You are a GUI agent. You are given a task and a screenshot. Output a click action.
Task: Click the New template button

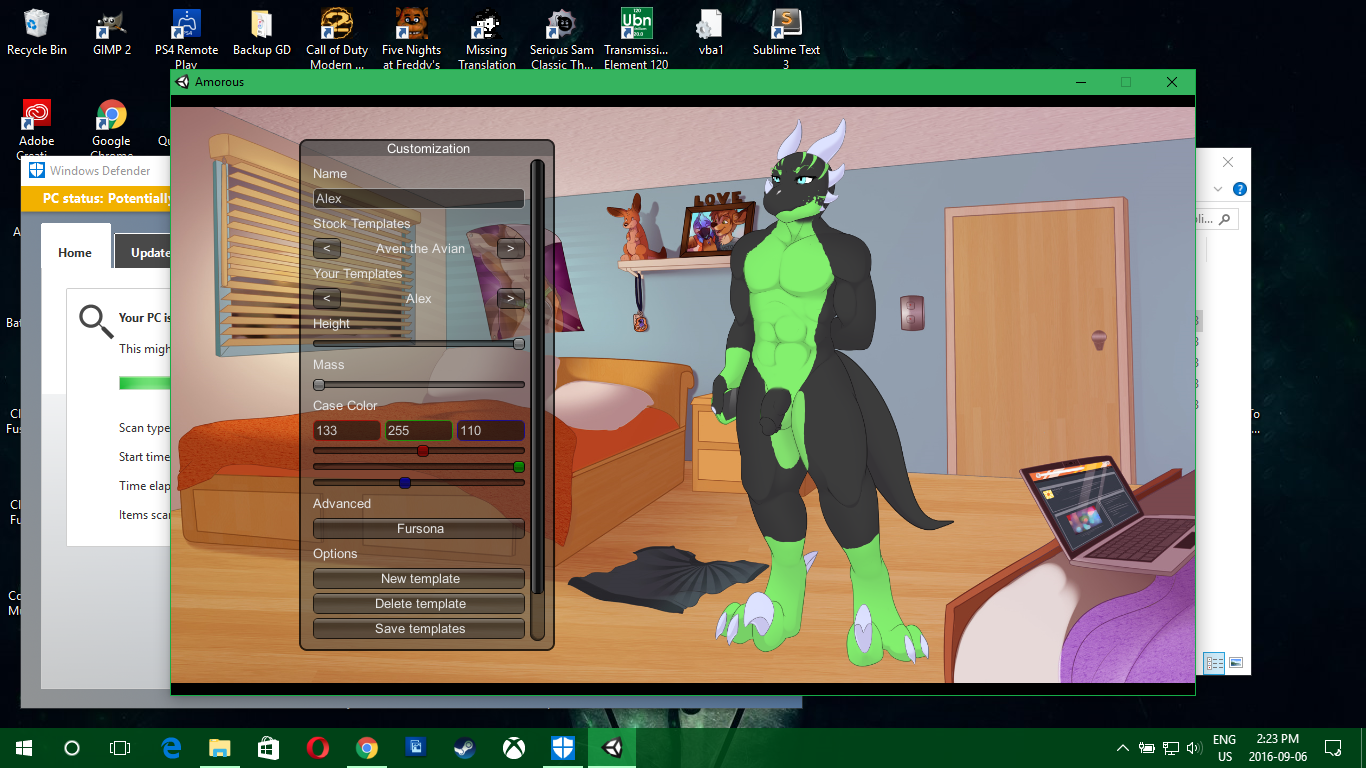(418, 578)
